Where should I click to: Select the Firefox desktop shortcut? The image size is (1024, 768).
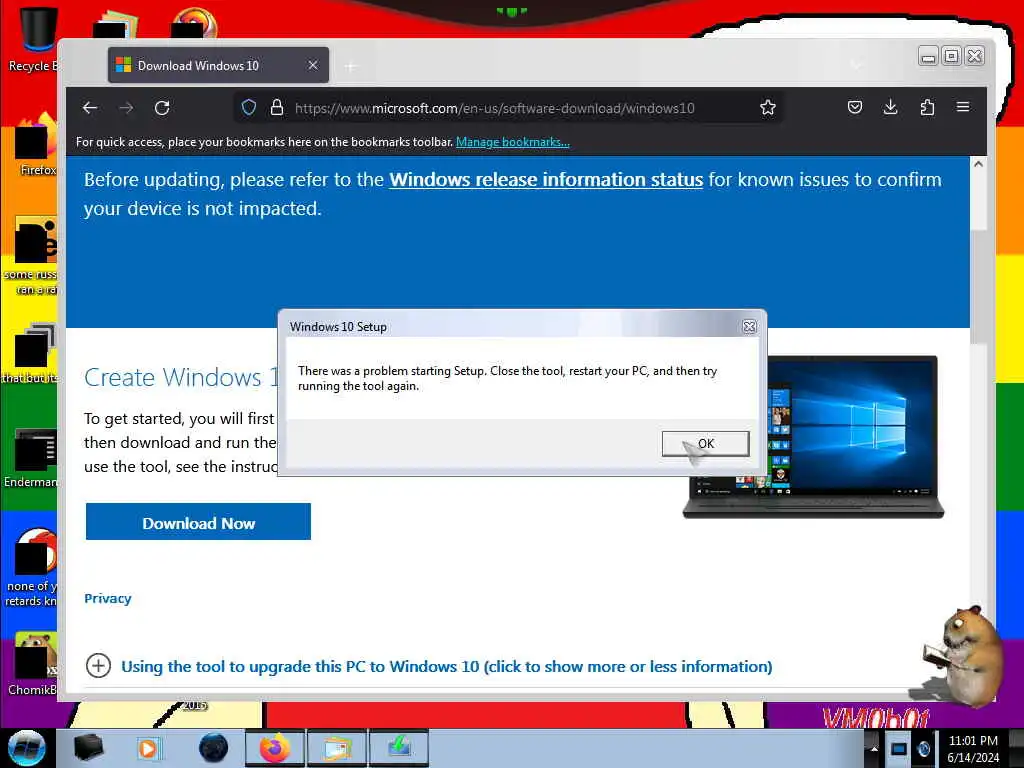(36, 145)
